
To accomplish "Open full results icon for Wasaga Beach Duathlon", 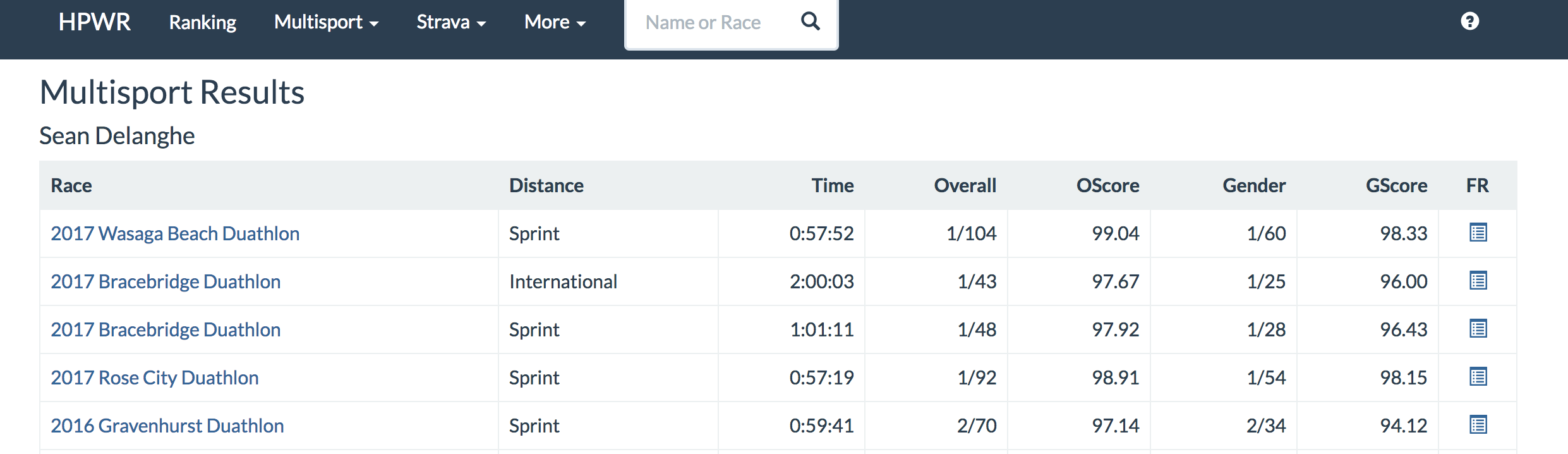I will (x=1478, y=233).
